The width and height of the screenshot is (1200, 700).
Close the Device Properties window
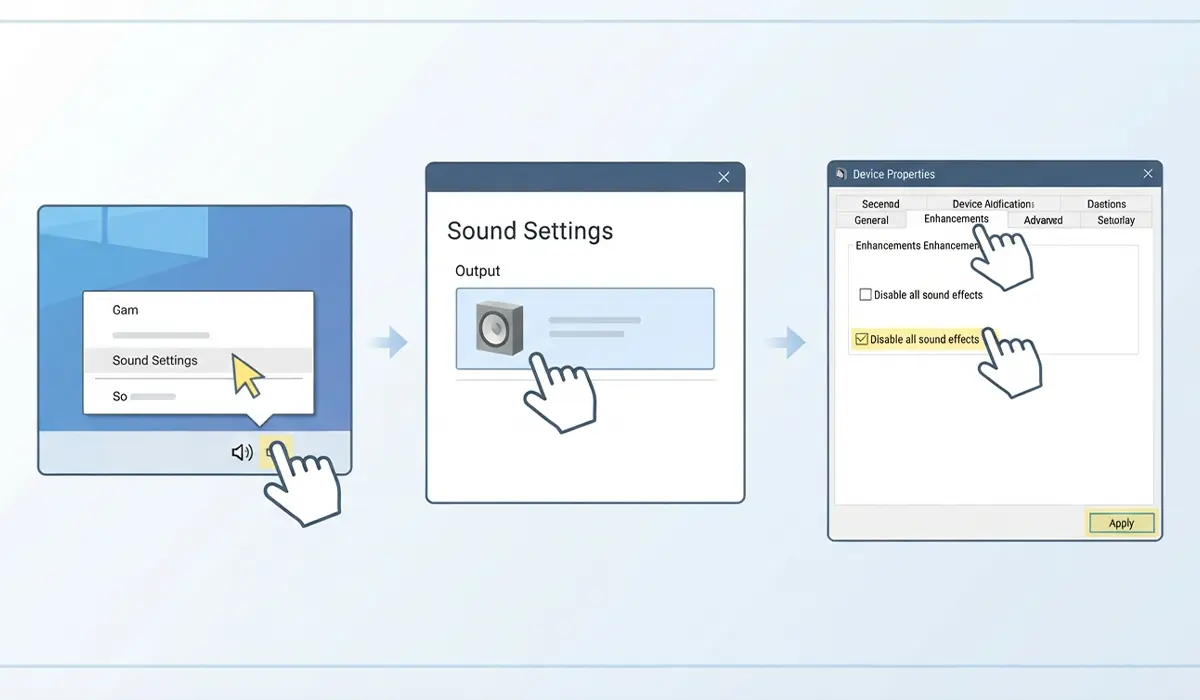click(1148, 174)
